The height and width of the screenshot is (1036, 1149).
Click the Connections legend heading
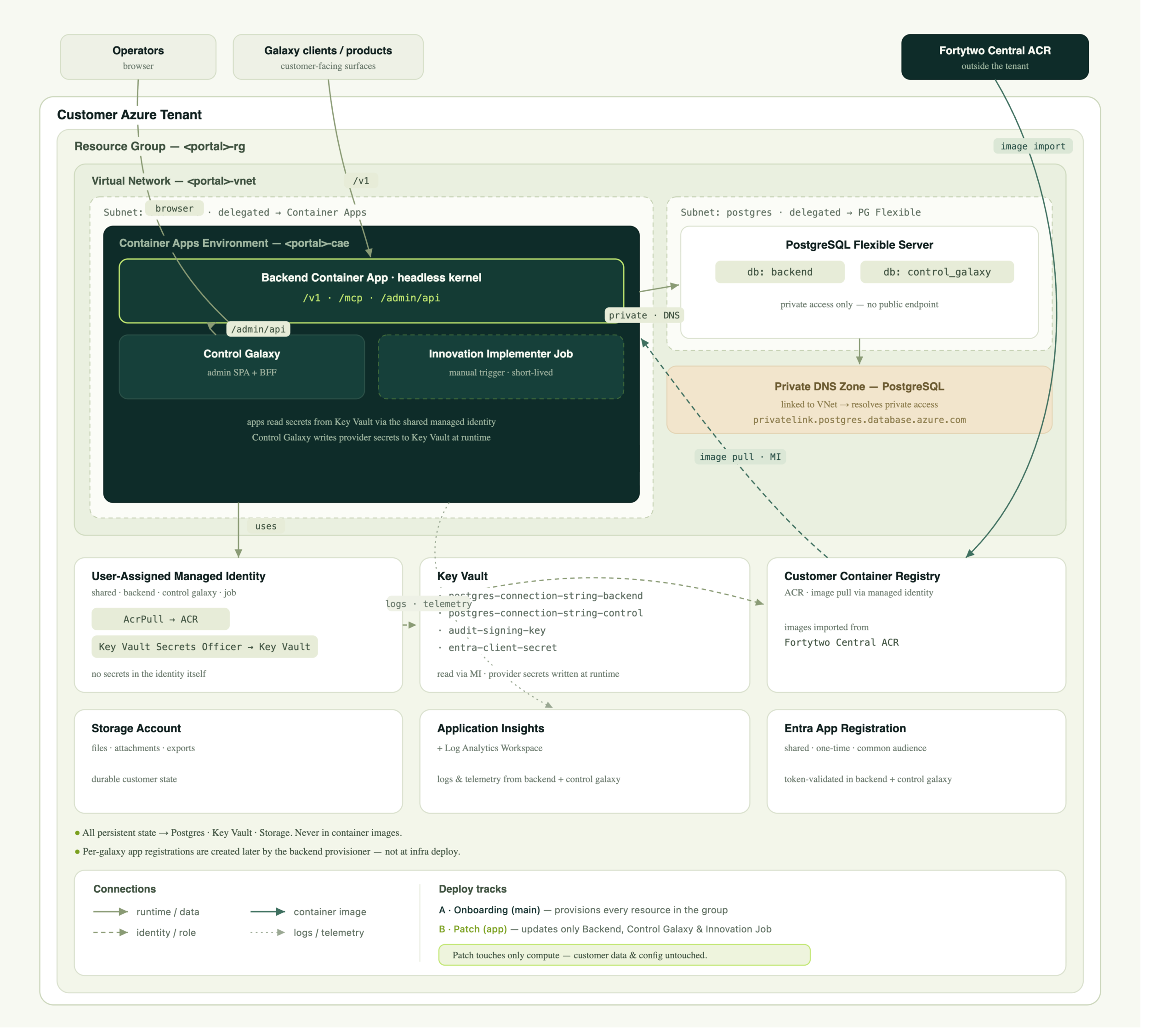125,889
